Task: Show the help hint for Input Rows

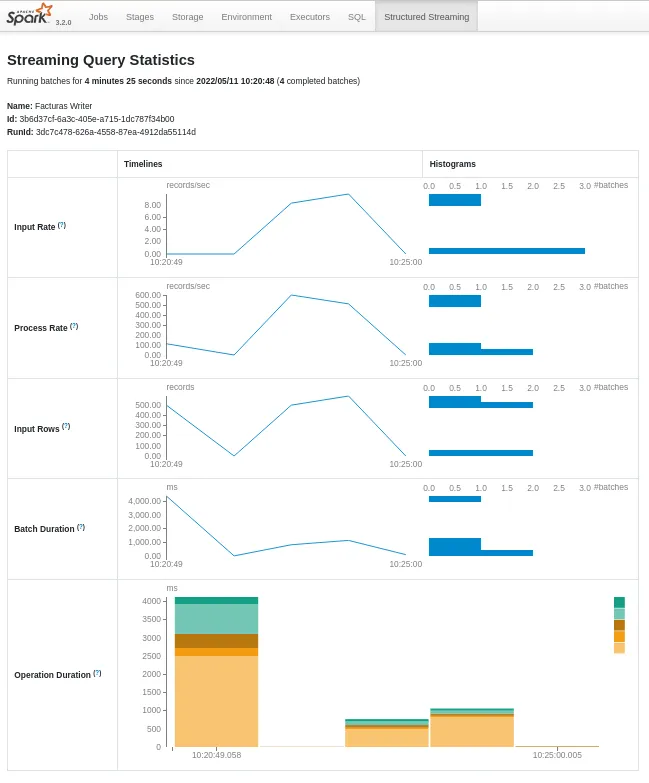Action: point(66,426)
